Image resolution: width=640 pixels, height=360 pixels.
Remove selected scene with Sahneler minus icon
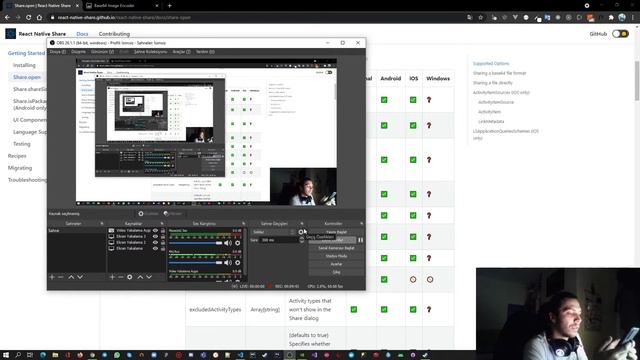(x=60, y=277)
